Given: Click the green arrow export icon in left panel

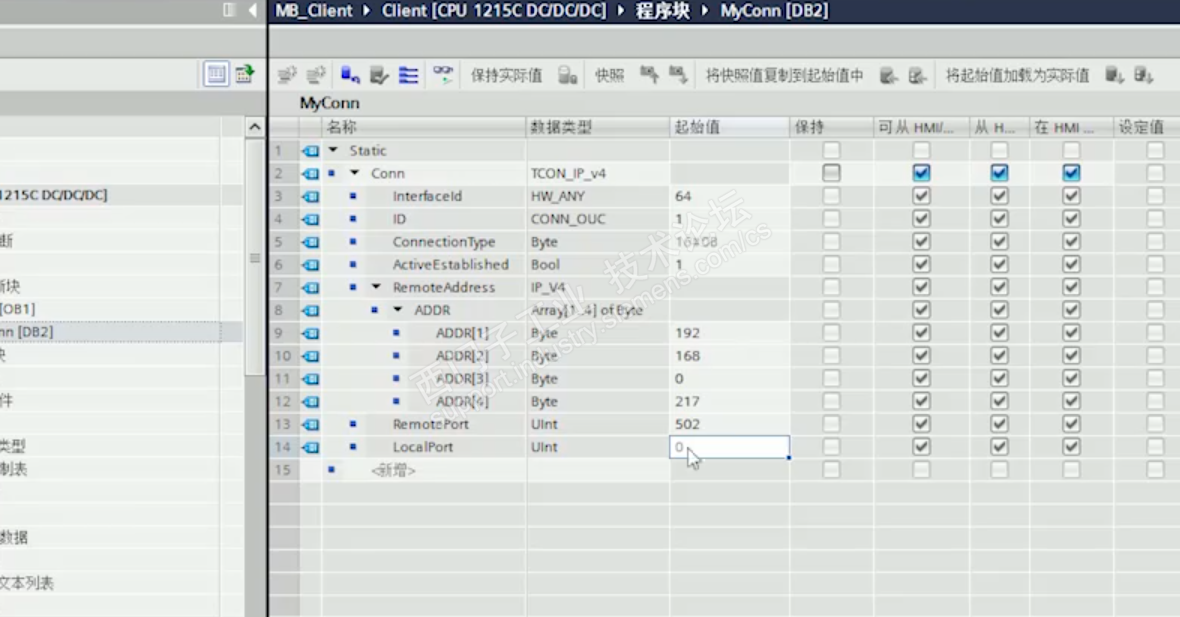Looking at the screenshot, I should [245, 74].
